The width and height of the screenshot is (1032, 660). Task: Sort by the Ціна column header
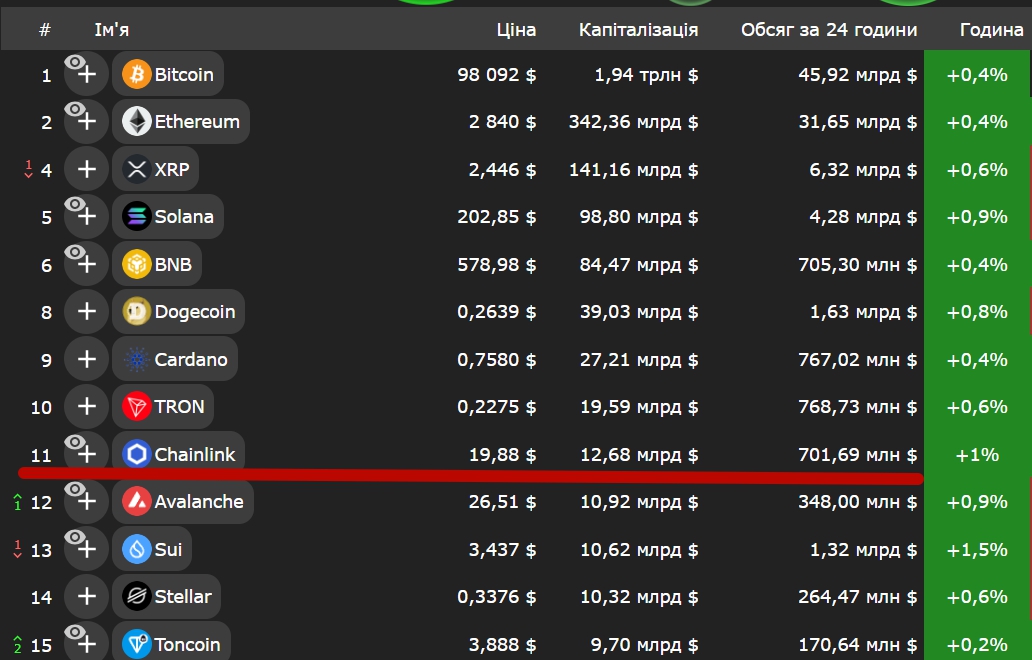pos(517,30)
